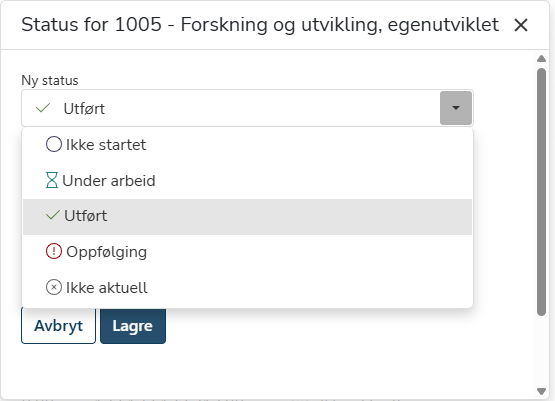The image size is (555, 401).
Task: Click the scrollbar up arrow
Action: pyautogui.click(x=541, y=58)
